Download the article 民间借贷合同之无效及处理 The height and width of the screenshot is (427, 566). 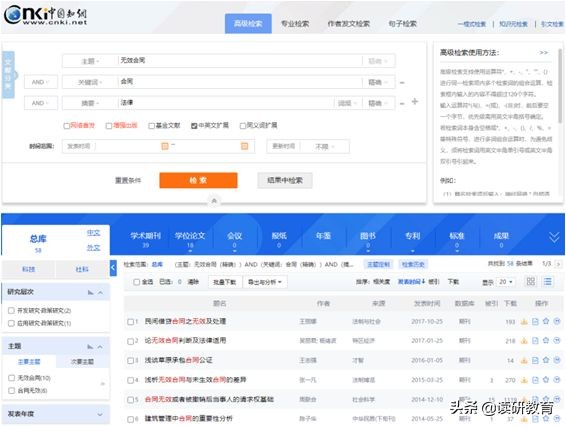tap(524, 321)
